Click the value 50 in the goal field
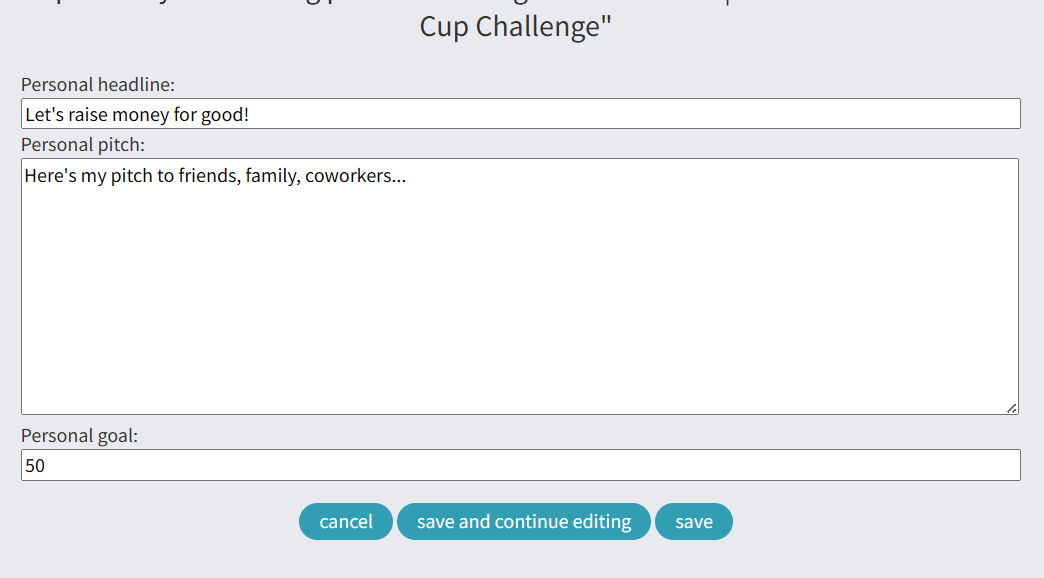 coord(35,466)
